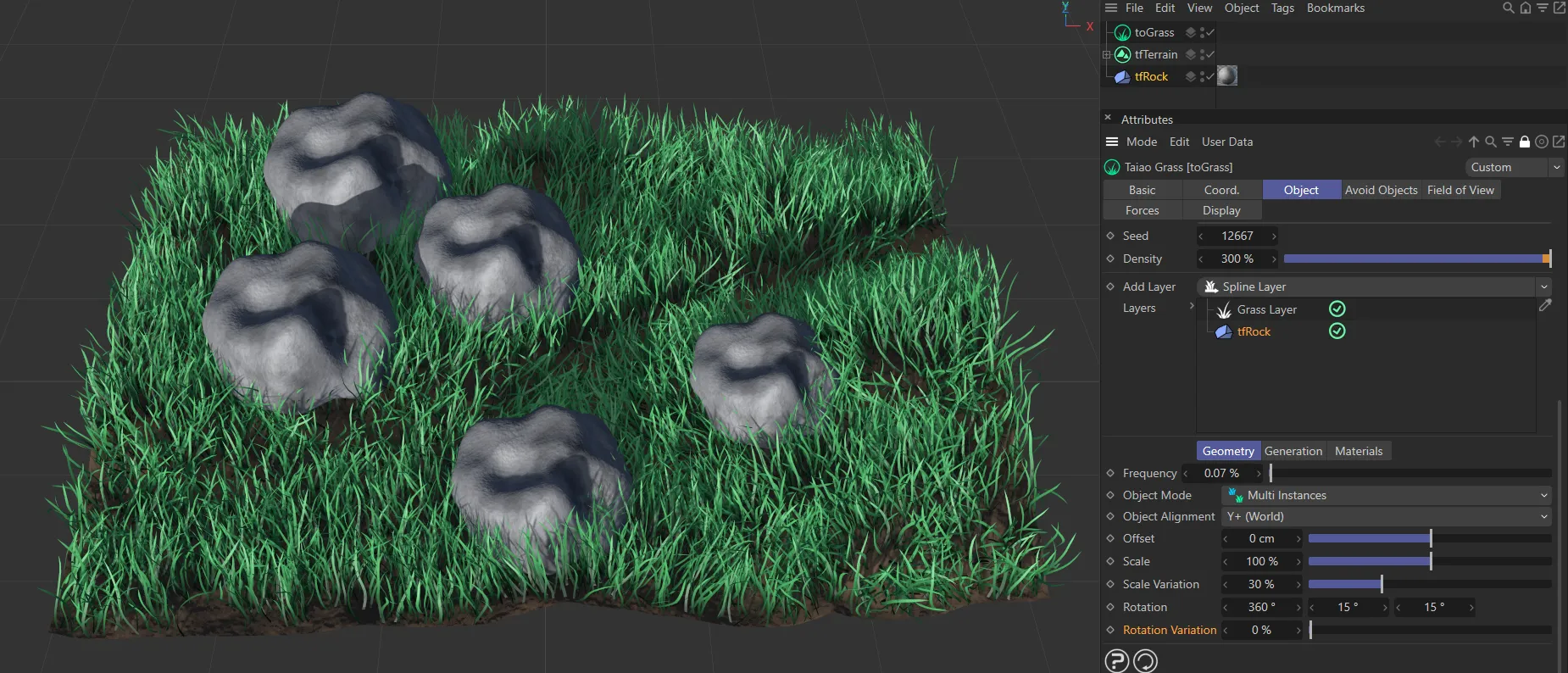The image size is (1568, 673).
Task: Switch to the Forces tab
Action: [1143, 210]
